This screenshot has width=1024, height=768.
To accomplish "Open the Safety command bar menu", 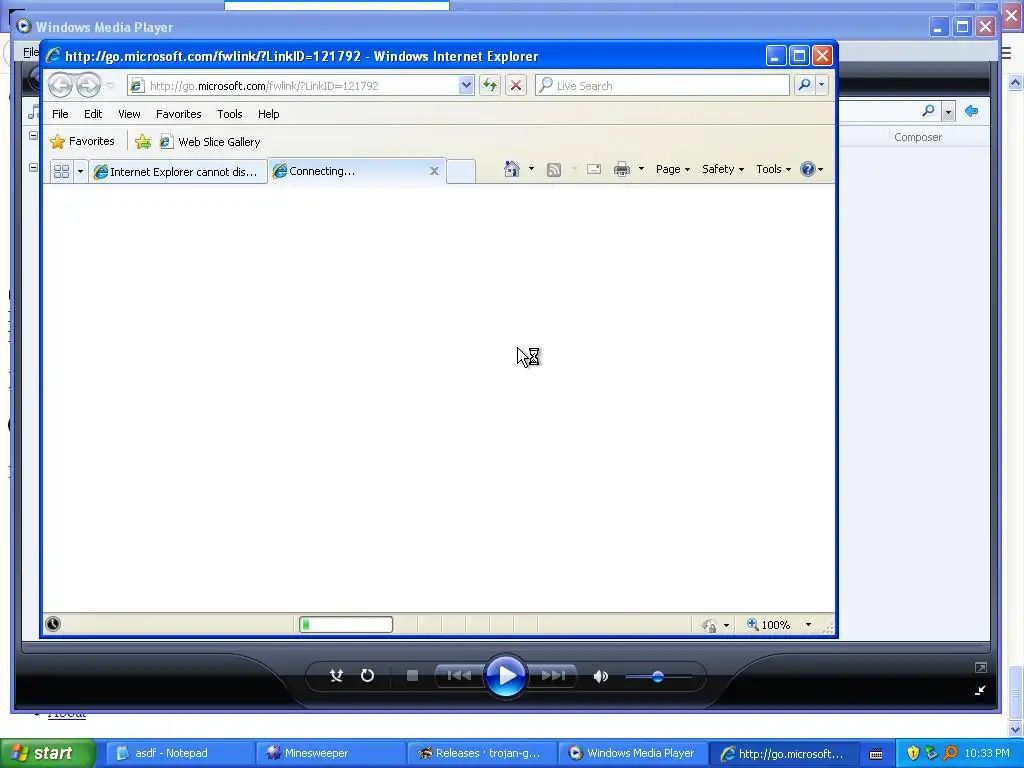I will [723, 169].
